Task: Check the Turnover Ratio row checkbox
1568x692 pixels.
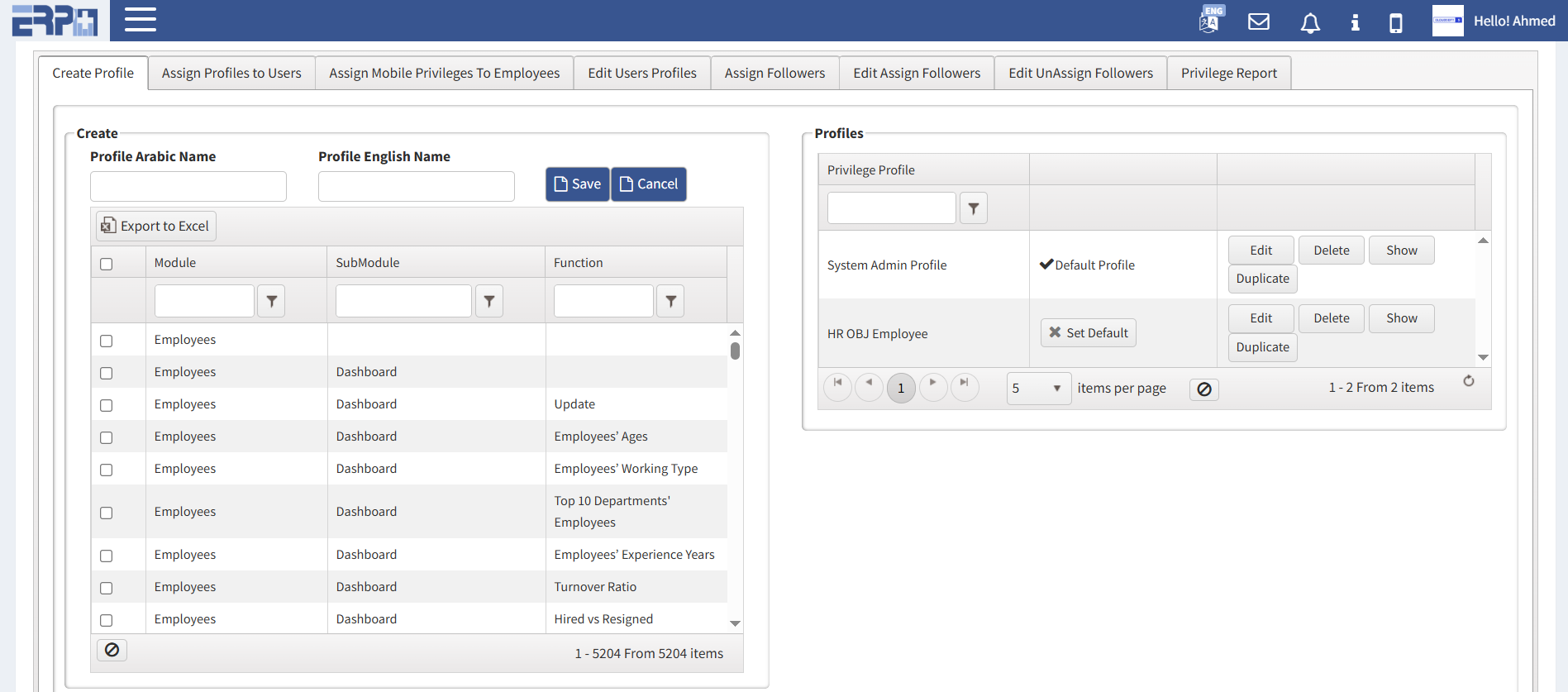Action: coord(107,588)
